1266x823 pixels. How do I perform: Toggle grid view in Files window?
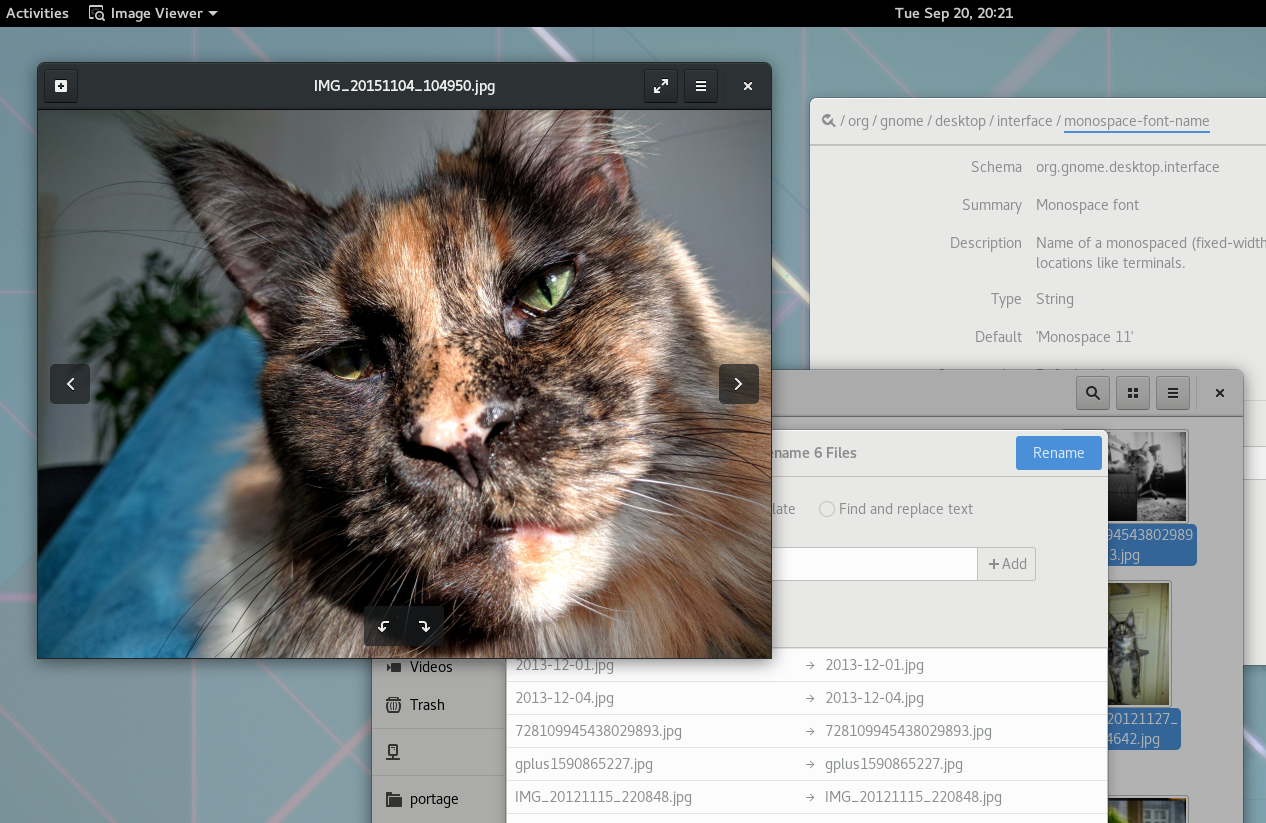(x=1133, y=393)
